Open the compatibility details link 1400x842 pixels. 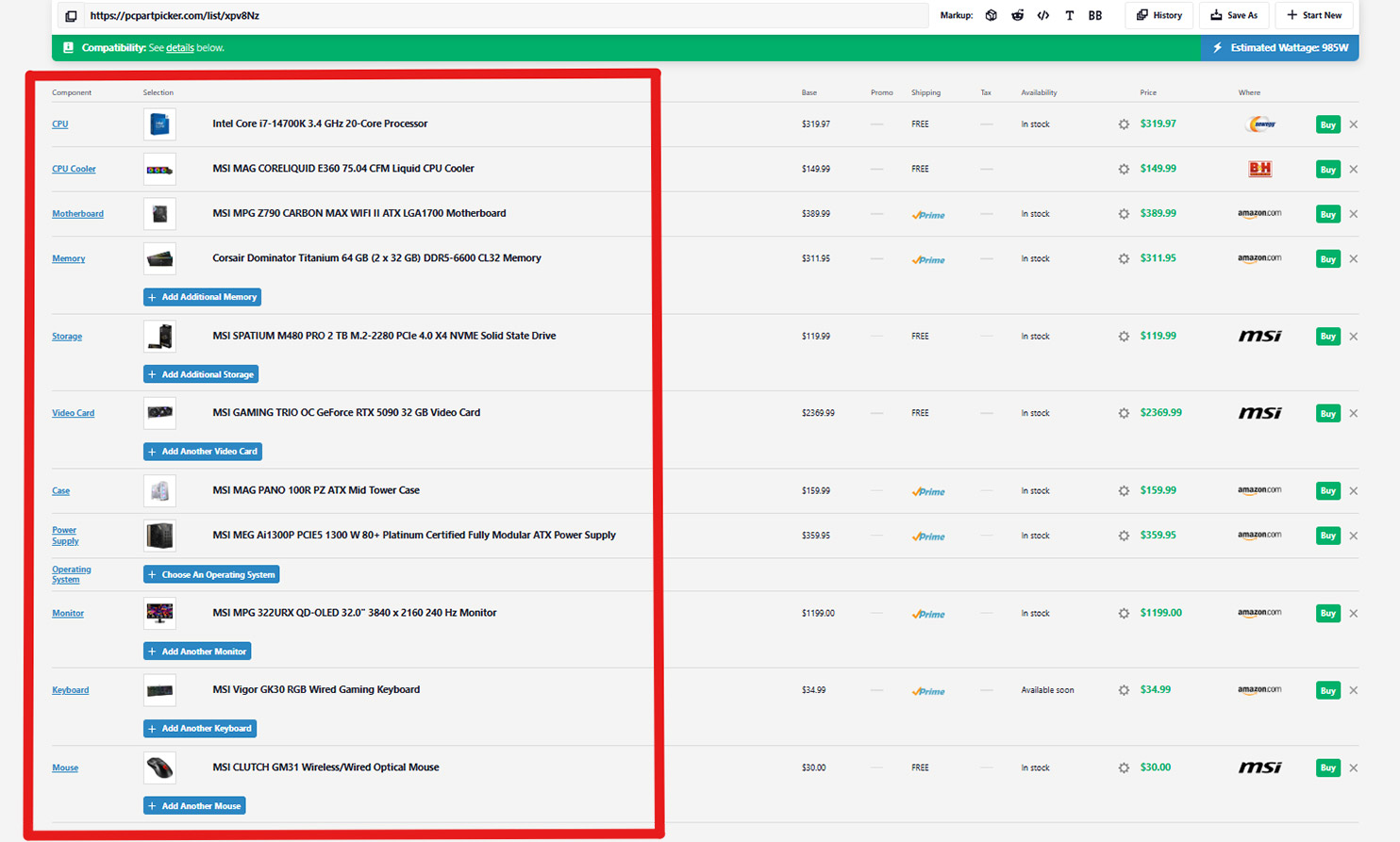pos(179,48)
